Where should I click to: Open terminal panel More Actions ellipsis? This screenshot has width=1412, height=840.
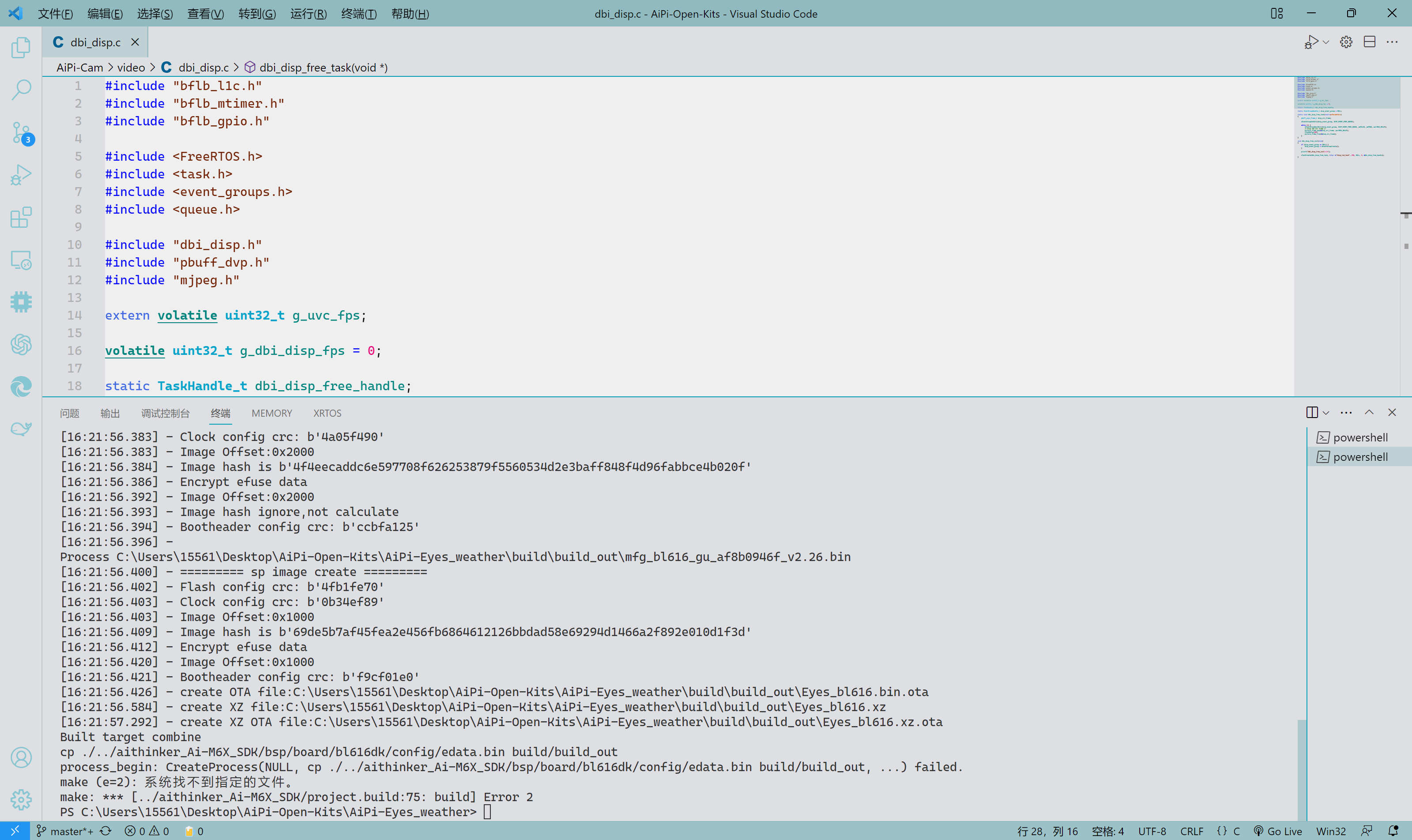coord(1346,413)
